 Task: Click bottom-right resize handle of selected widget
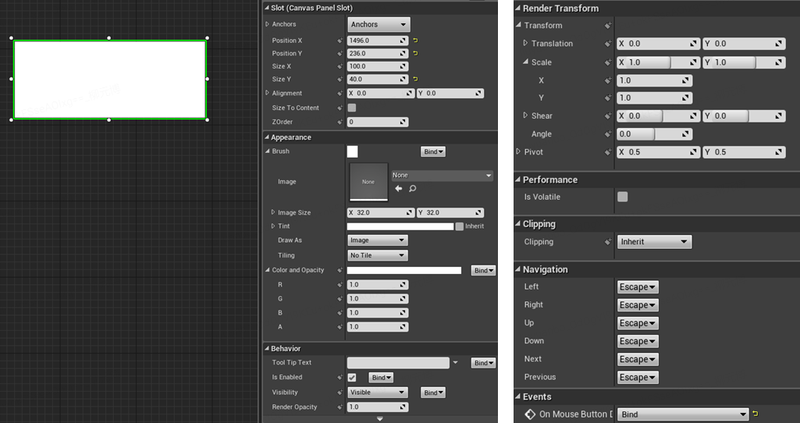coord(207,120)
